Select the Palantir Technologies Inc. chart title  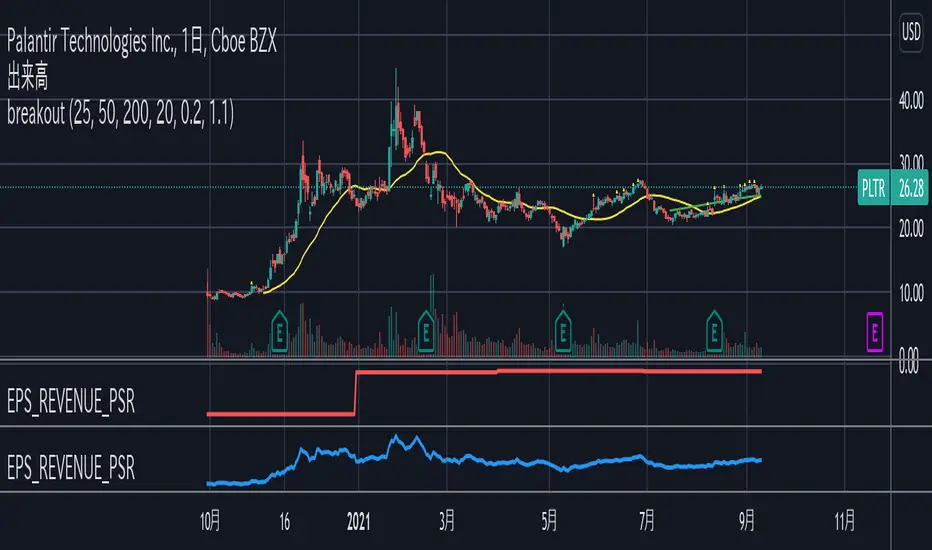[141, 42]
